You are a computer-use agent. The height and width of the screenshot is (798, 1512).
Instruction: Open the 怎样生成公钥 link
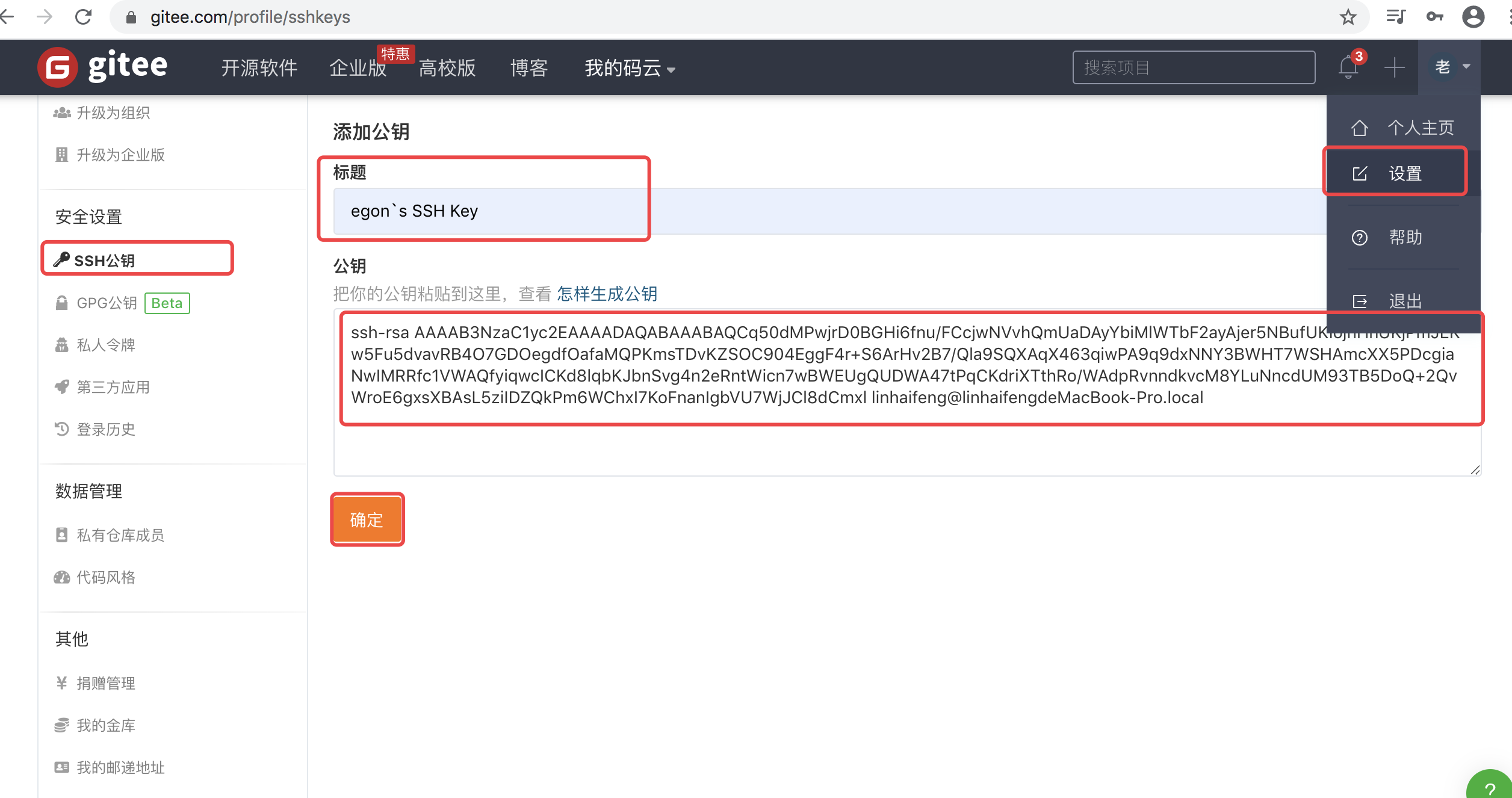[607, 294]
